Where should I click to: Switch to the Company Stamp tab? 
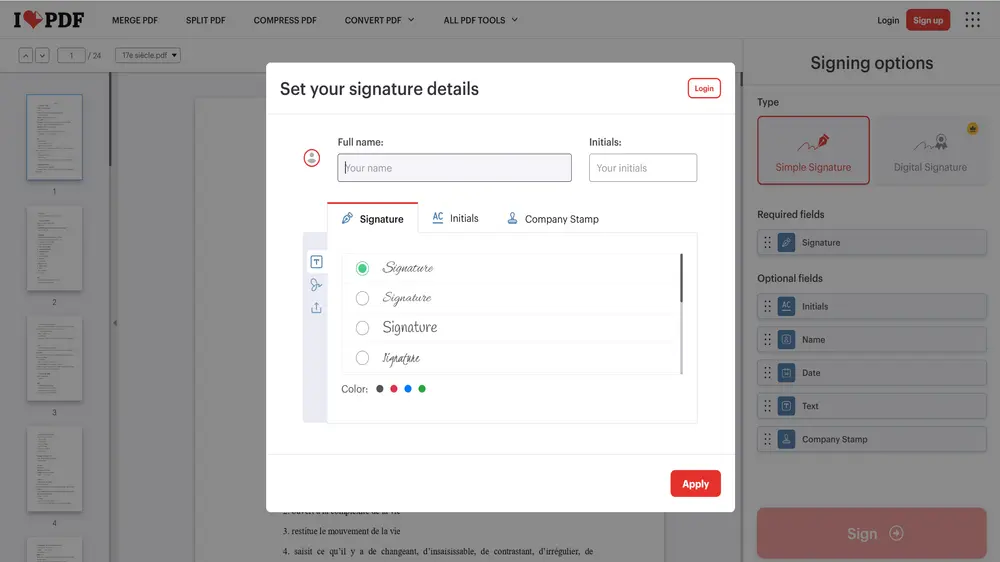[553, 219]
